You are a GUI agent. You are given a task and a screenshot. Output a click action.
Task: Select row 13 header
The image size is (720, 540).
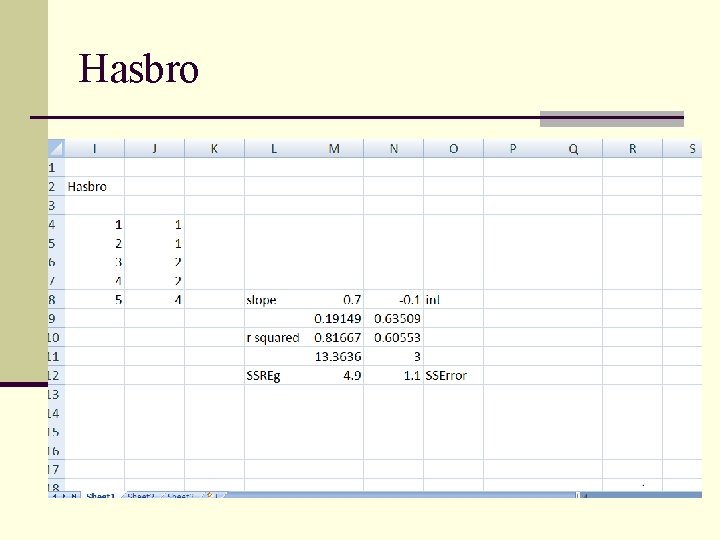(x=56, y=394)
